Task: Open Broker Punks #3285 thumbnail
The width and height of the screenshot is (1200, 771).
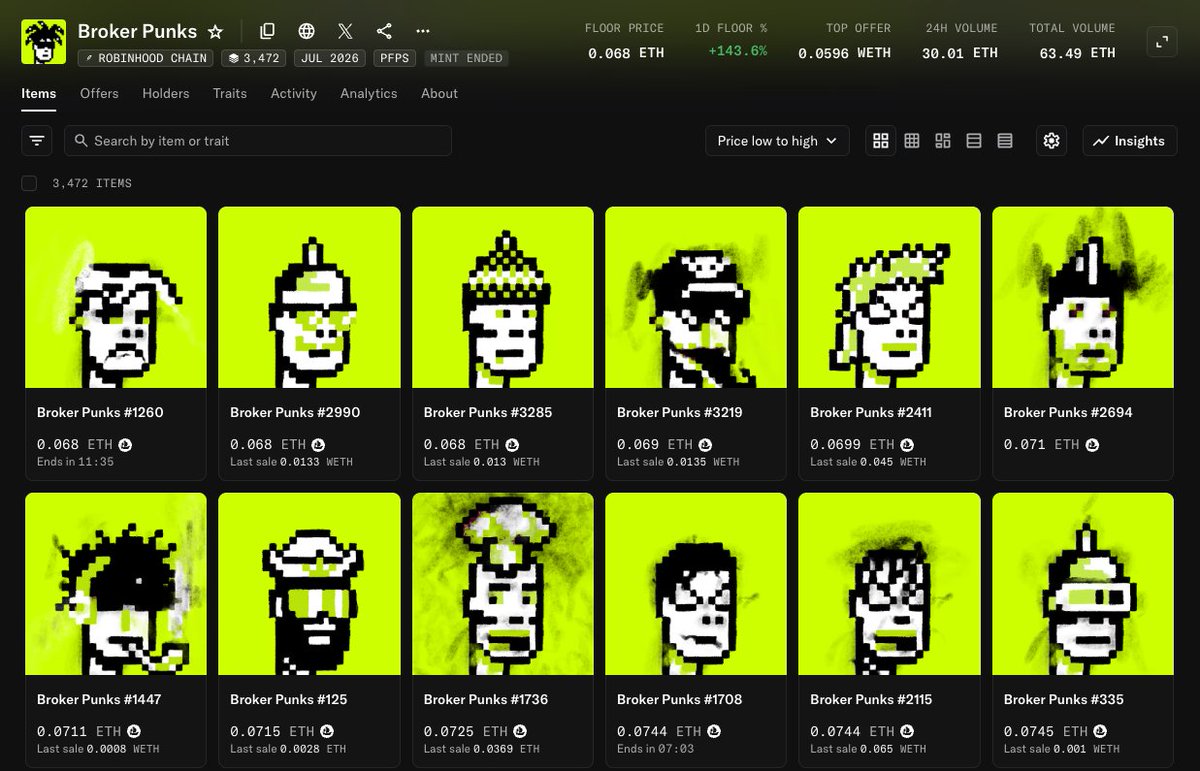Action: click(x=503, y=297)
